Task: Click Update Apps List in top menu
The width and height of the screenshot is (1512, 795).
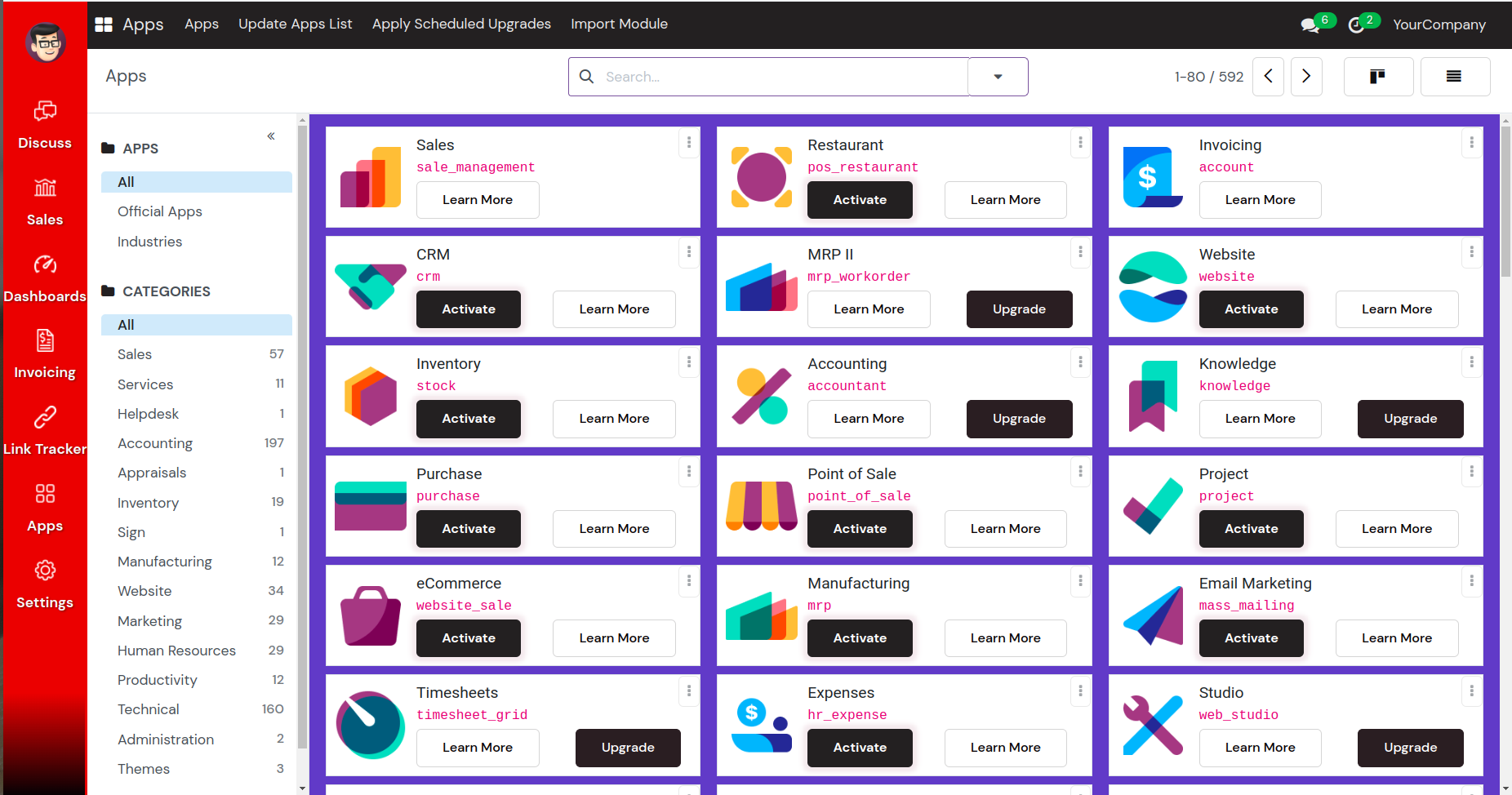Action: click(296, 24)
